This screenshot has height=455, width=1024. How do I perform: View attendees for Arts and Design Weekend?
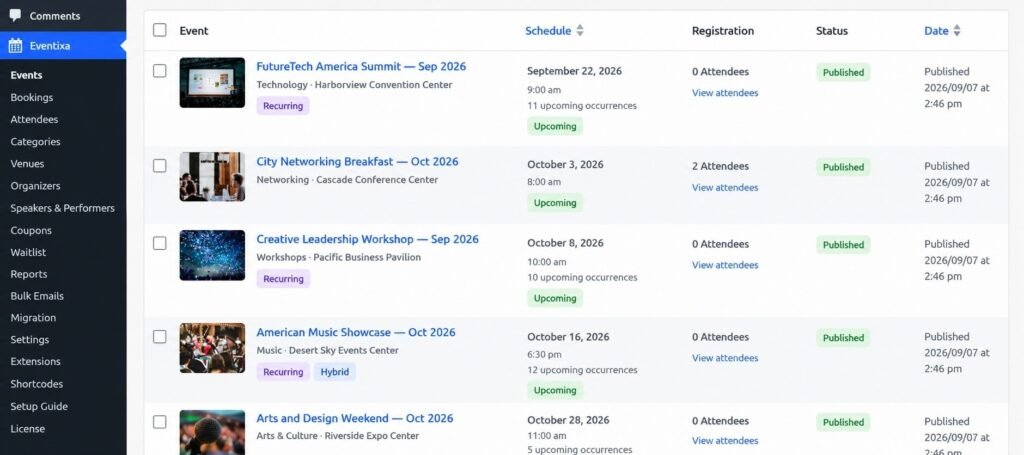(725, 441)
